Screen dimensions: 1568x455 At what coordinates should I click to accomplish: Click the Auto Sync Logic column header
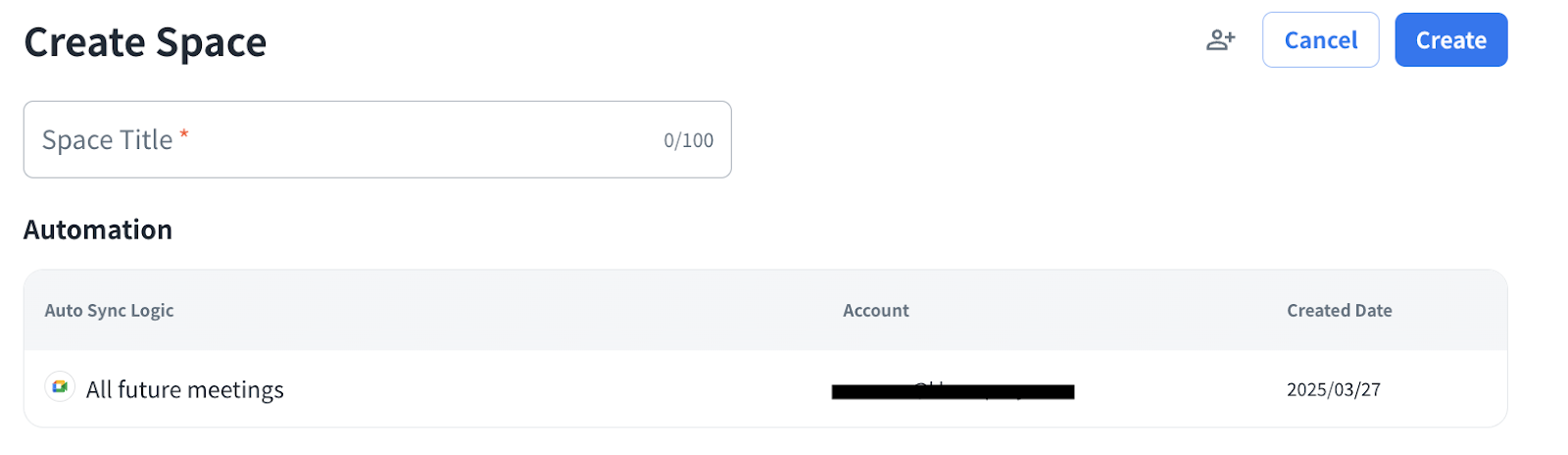[x=109, y=311]
